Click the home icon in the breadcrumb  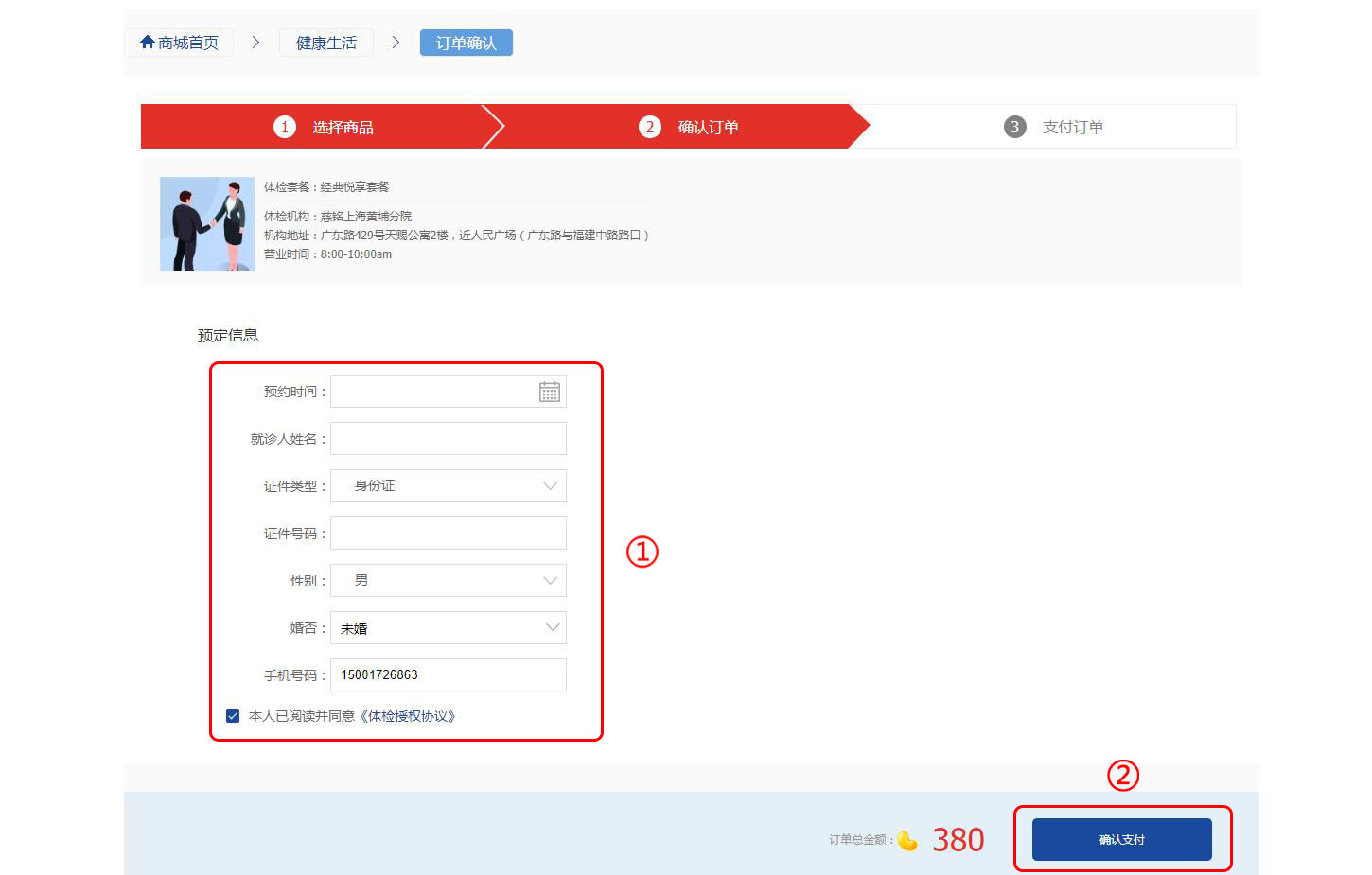coord(147,42)
